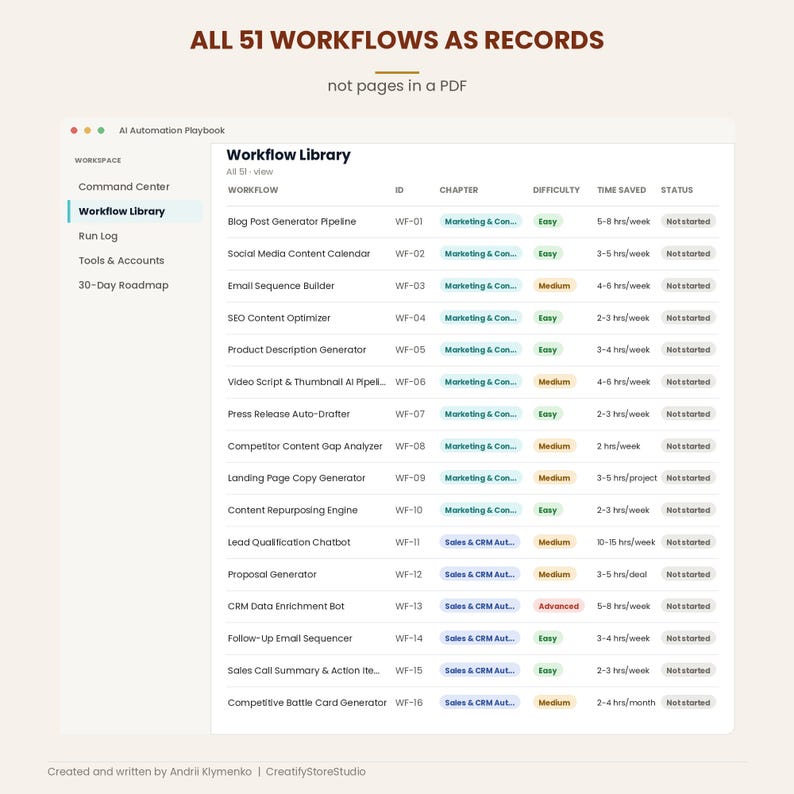794x794 pixels.
Task: Click Marketing chapter tag for Blog Post Generator
Action: pyautogui.click(x=481, y=221)
